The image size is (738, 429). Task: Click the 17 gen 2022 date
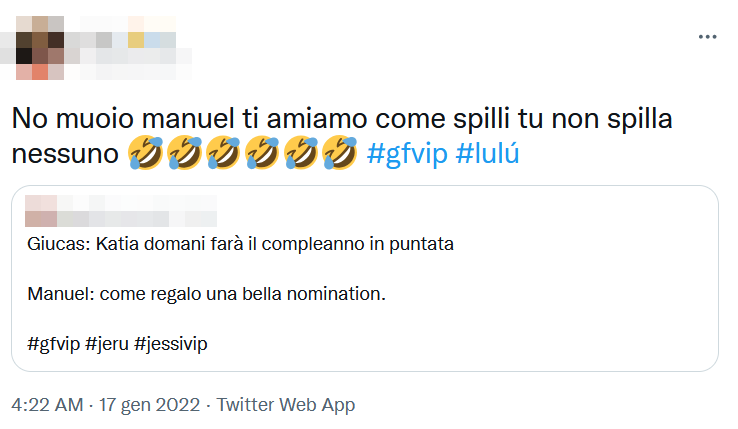(147, 405)
